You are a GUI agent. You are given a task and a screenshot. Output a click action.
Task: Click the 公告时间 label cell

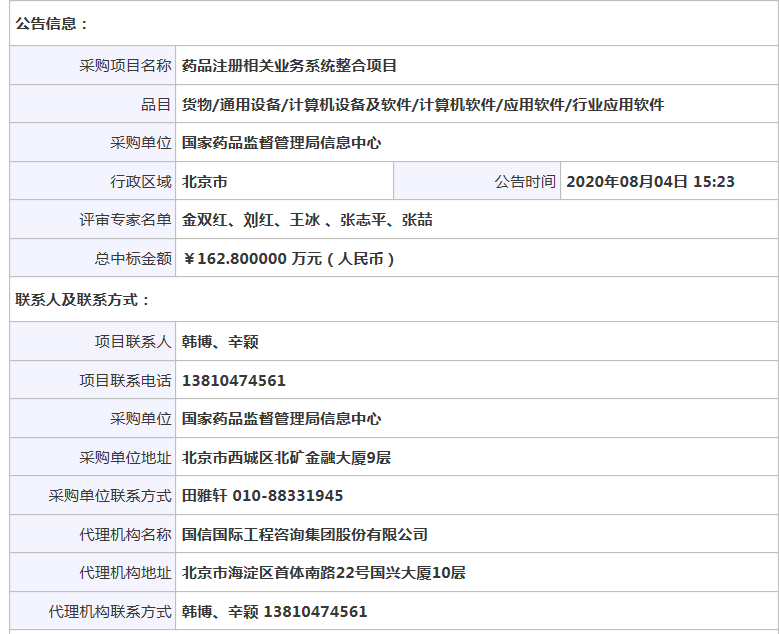[x=477, y=181]
